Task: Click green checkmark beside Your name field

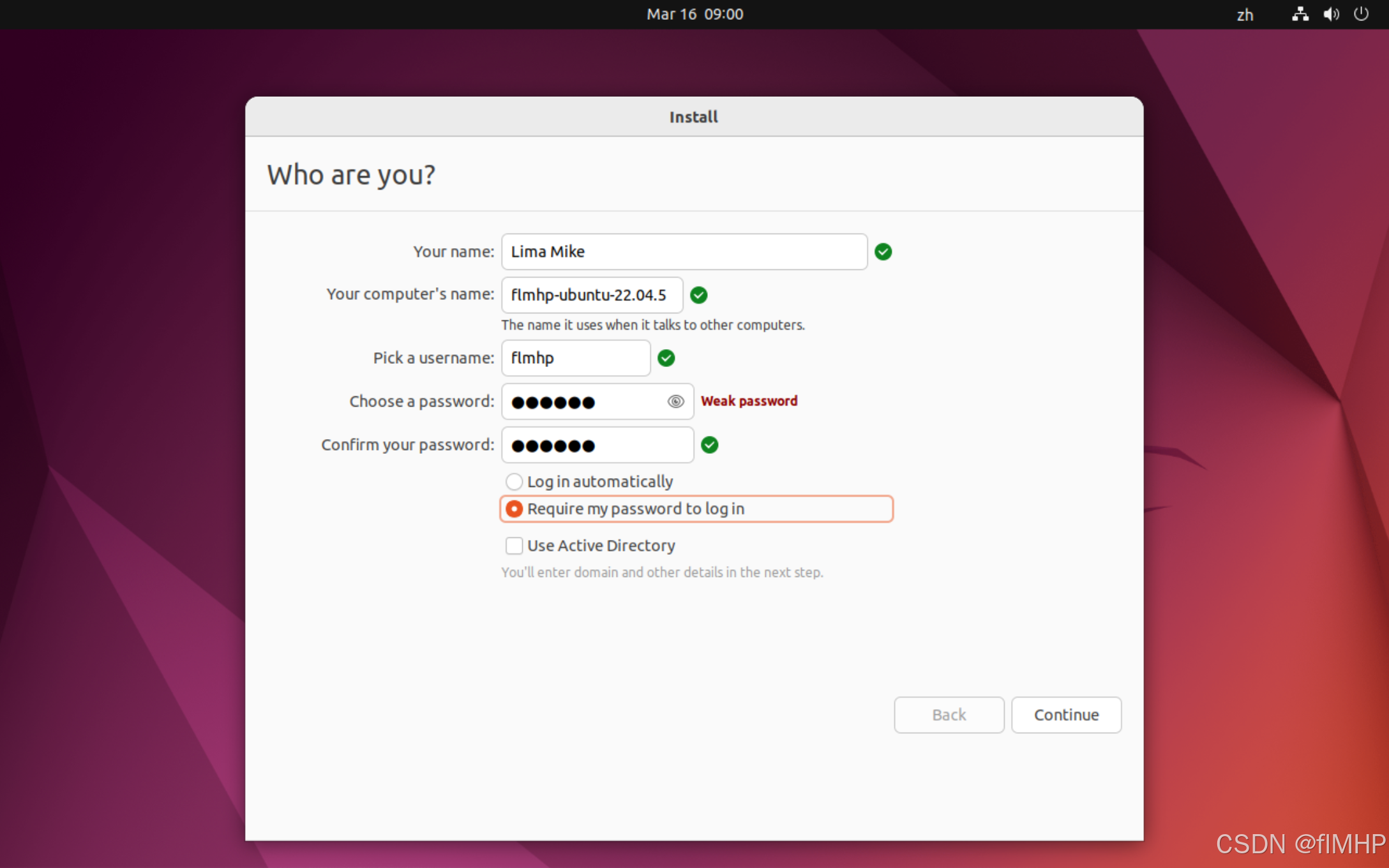Action: coord(883,251)
